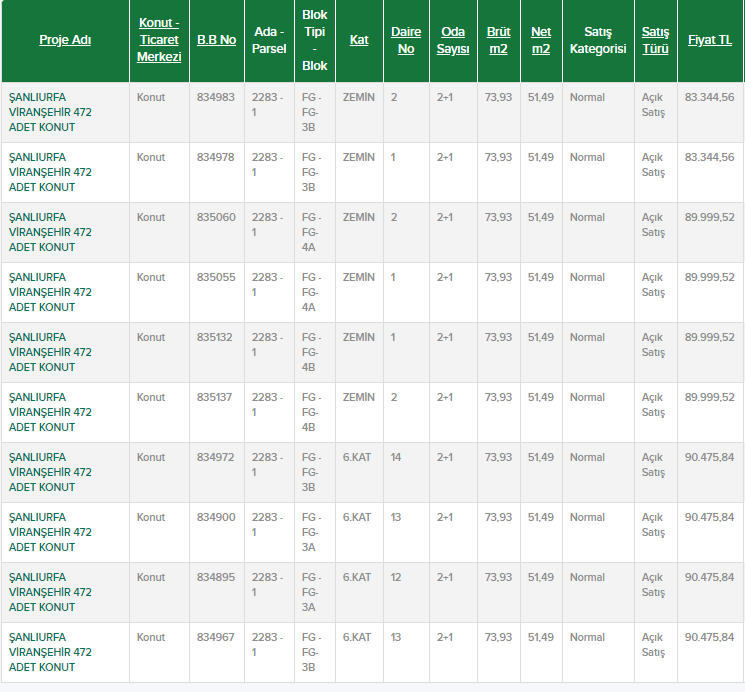Sort table by Oda Sayısı header
The width and height of the screenshot is (745, 692).
pos(453,40)
